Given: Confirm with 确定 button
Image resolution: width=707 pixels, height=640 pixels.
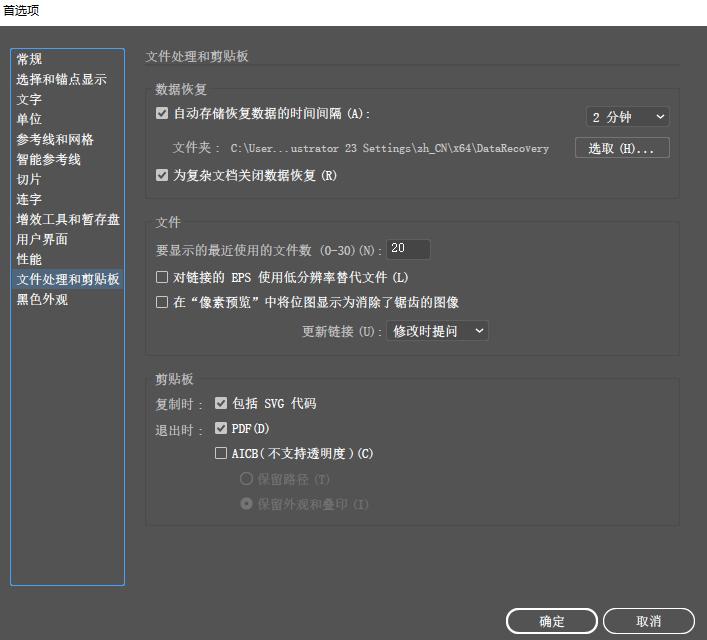Looking at the screenshot, I should click(x=551, y=621).
